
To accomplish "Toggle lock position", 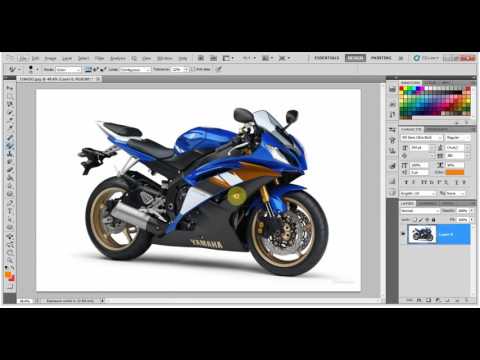I will coord(427,220).
